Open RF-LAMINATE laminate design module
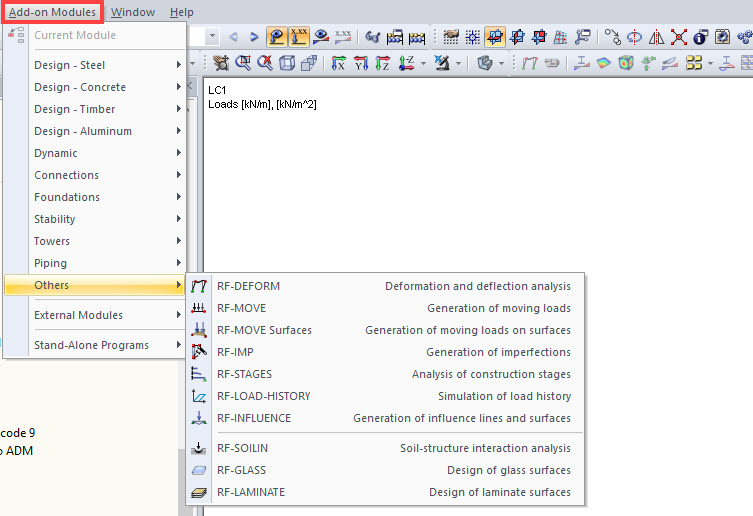 385,492
